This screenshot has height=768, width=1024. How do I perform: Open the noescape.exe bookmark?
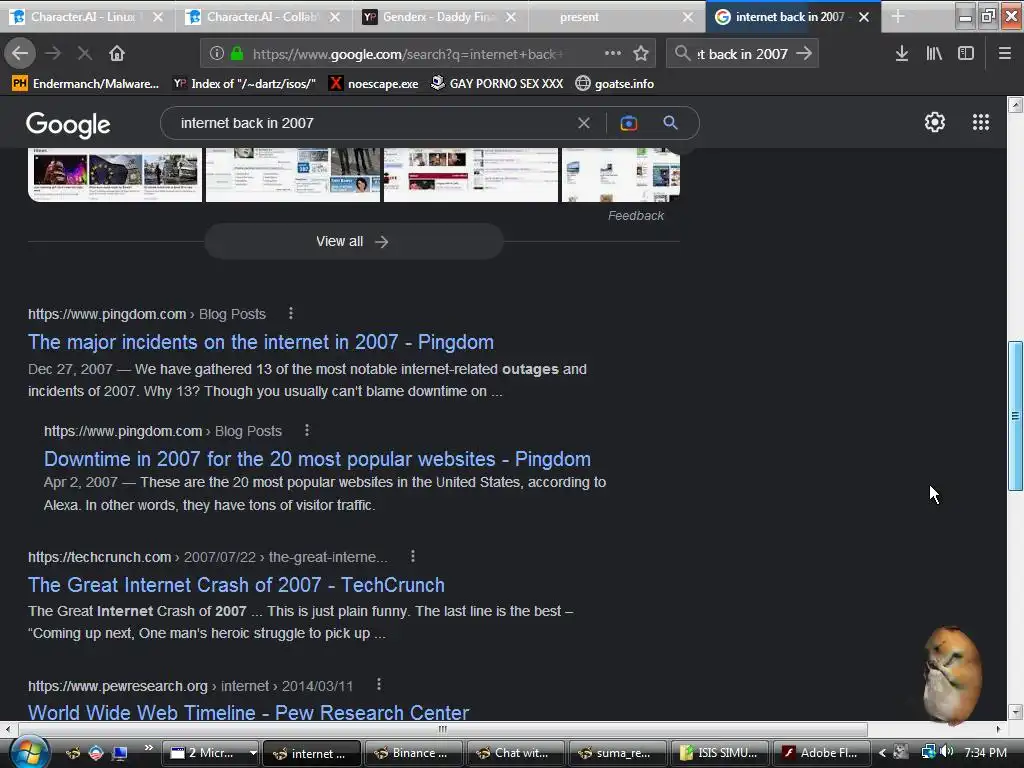click(x=374, y=84)
